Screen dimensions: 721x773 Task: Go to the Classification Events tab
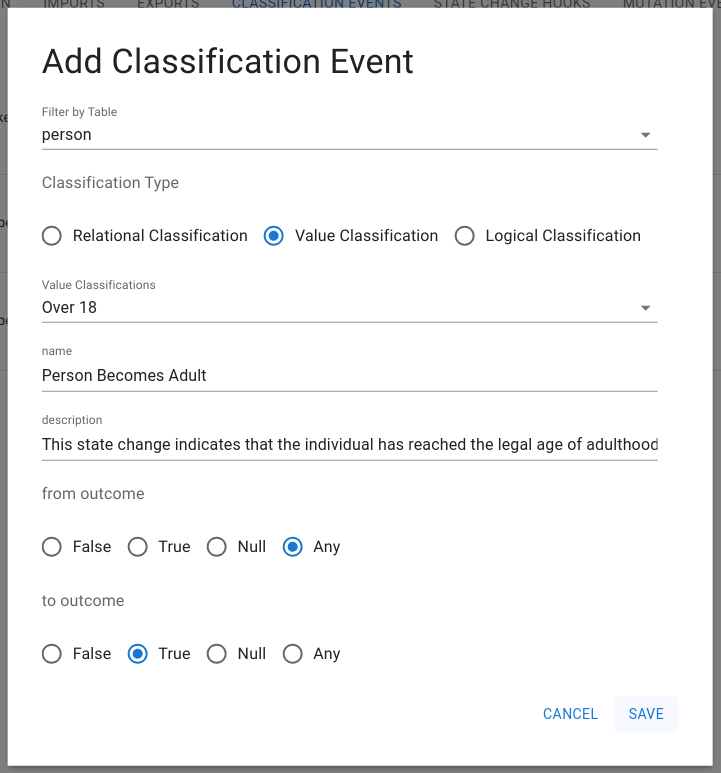[x=316, y=5]
